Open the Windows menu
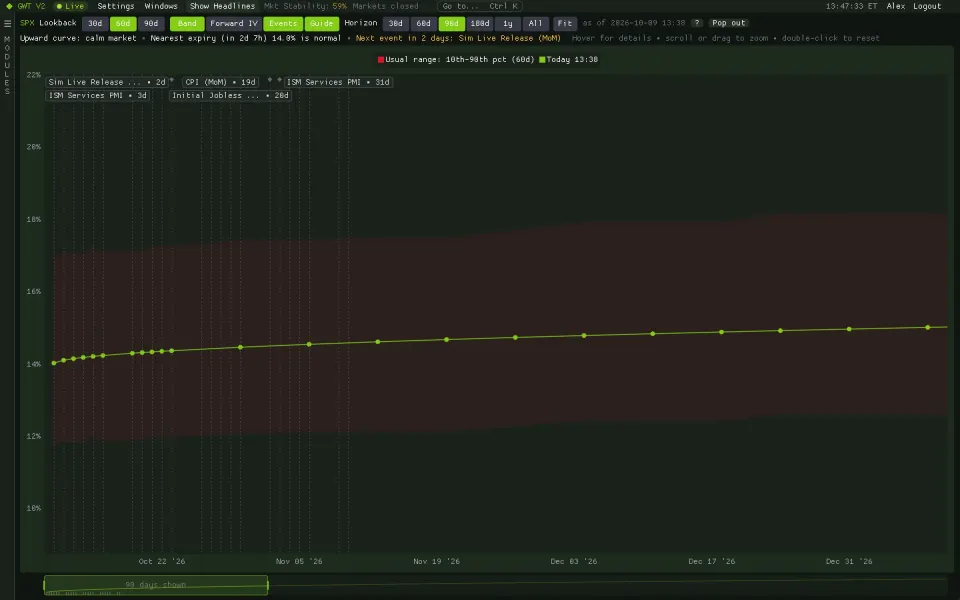 pos(161,6)
